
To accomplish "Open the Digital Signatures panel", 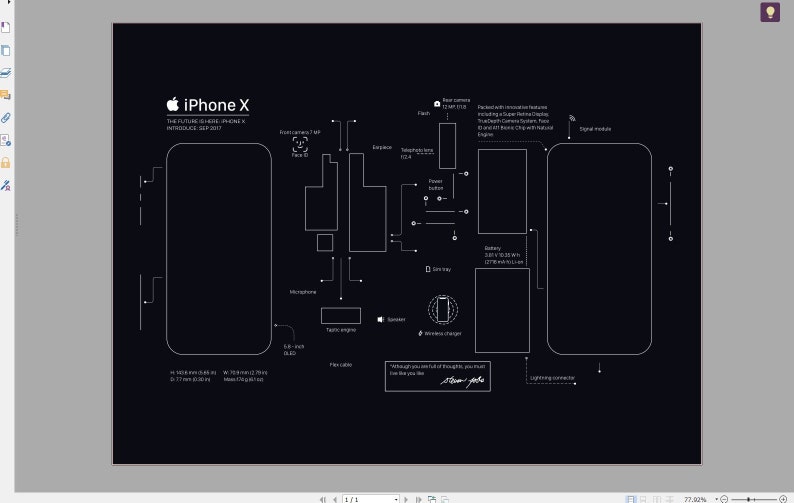I will coord(6,140).
